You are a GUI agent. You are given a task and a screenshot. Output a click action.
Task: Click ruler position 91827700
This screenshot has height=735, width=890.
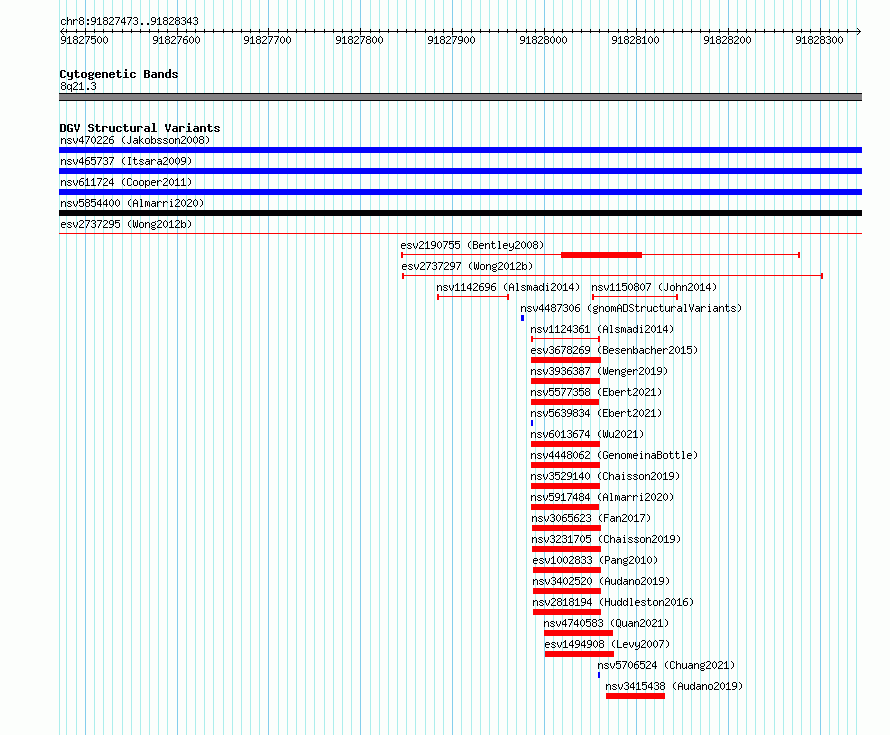(x=267, y=40)
